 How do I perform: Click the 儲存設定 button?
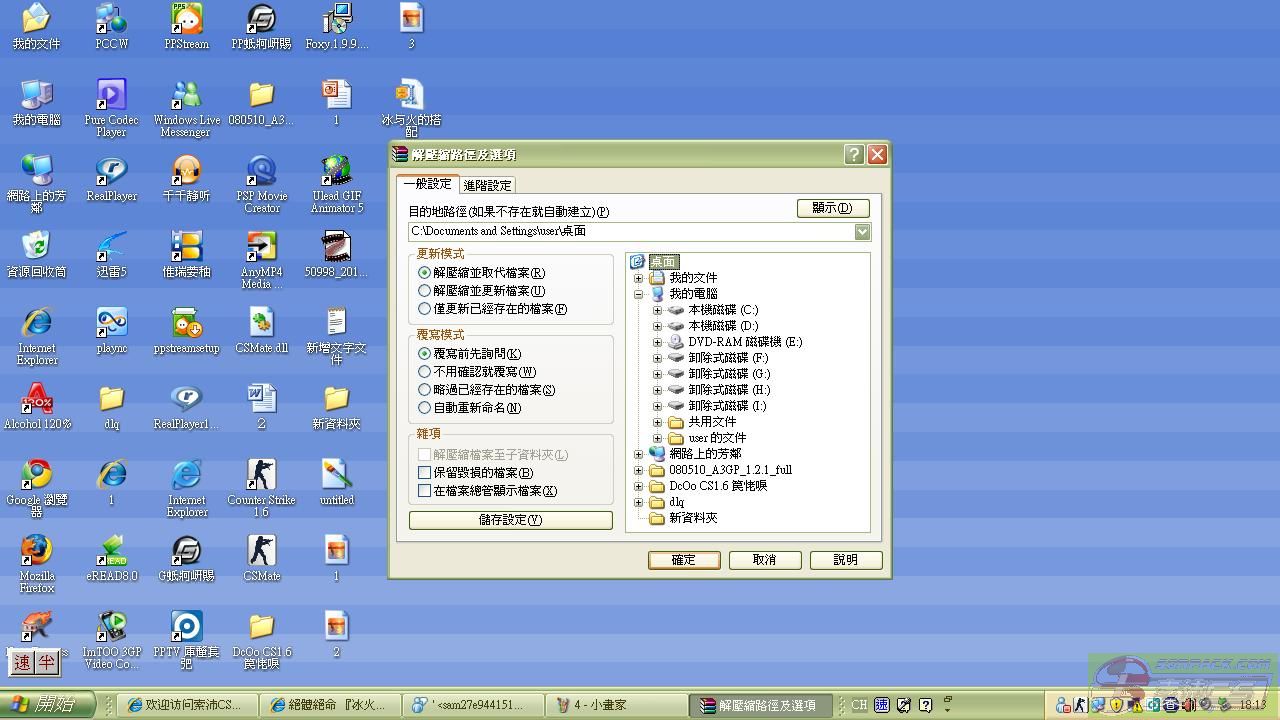click(x=510, y=520)
